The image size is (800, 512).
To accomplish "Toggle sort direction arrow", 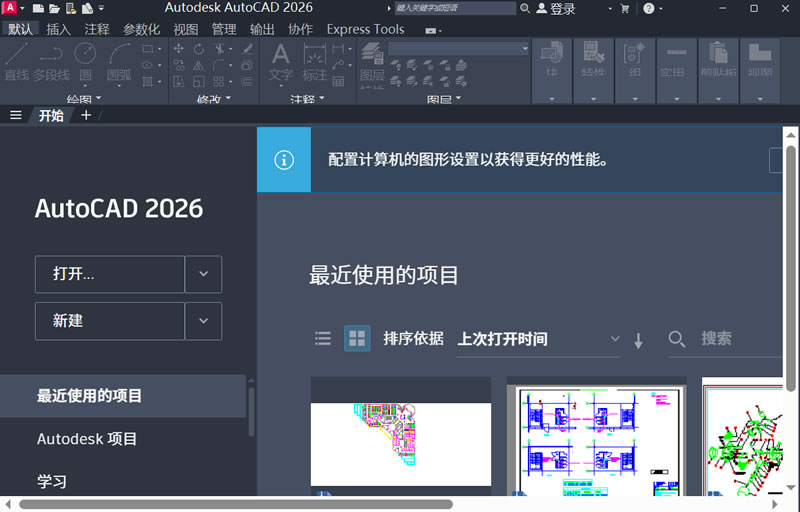I will [x=639, y=340].
